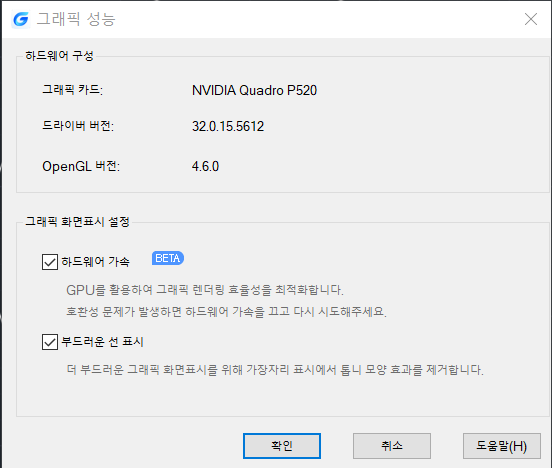This screenshot has height=468, width=552.
Task: Click the NVIDIA Quadro P520 graphics card value
Action: (254, 91)
